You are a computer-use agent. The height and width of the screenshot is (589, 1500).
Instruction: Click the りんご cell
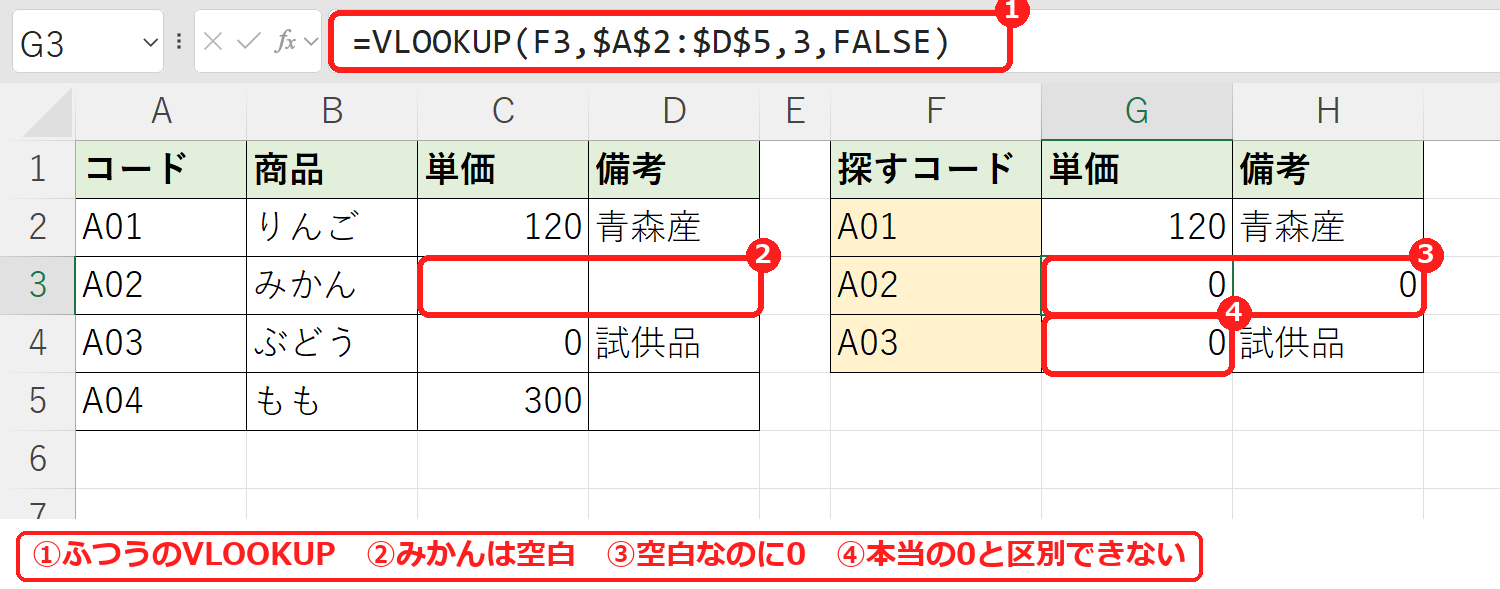[x=332, y=227]
